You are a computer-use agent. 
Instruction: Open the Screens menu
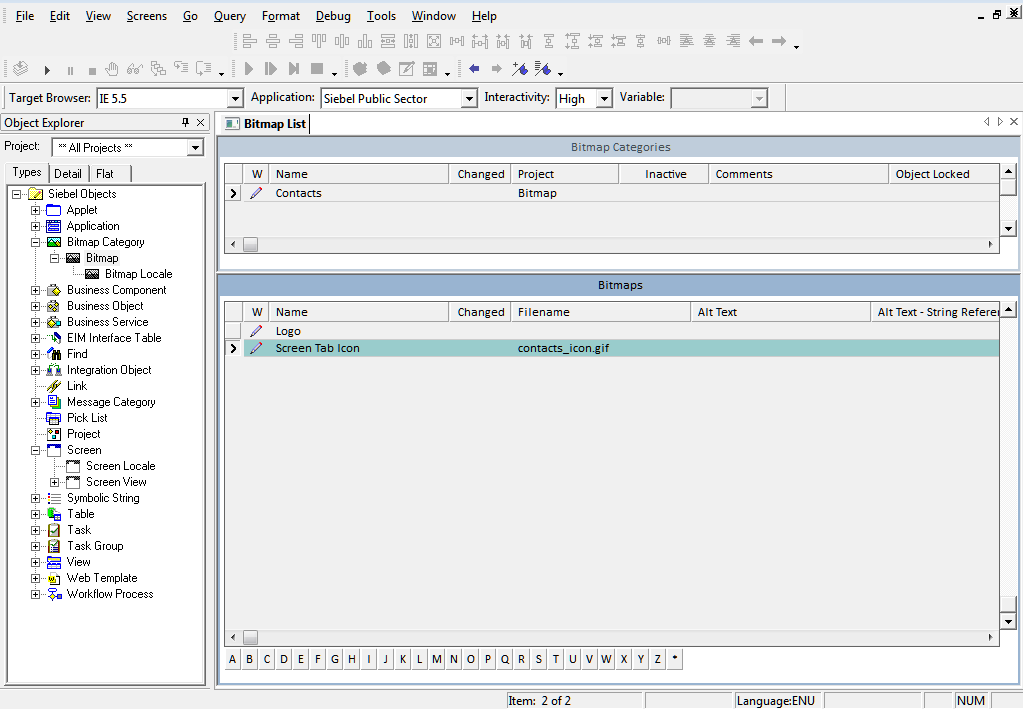pos(147,16)
